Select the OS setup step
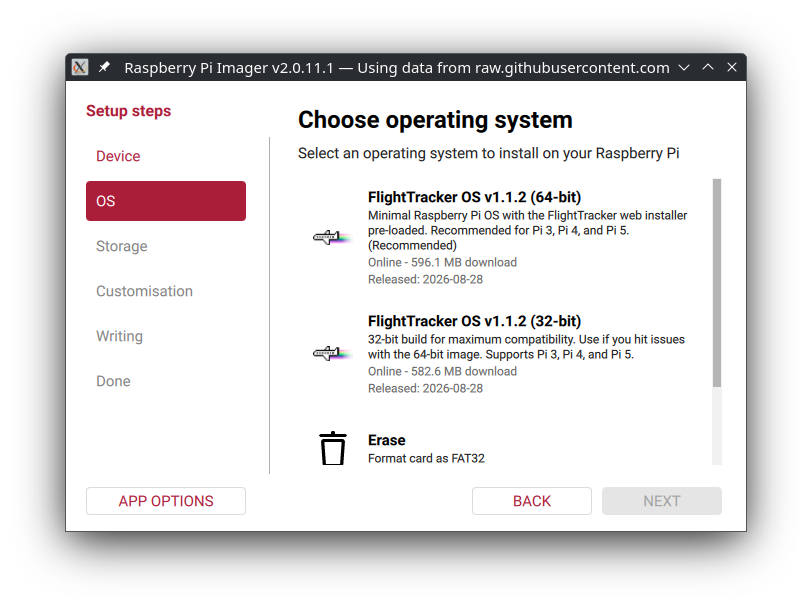The width and height of the screenshot is (812, 609). point(166,201)
